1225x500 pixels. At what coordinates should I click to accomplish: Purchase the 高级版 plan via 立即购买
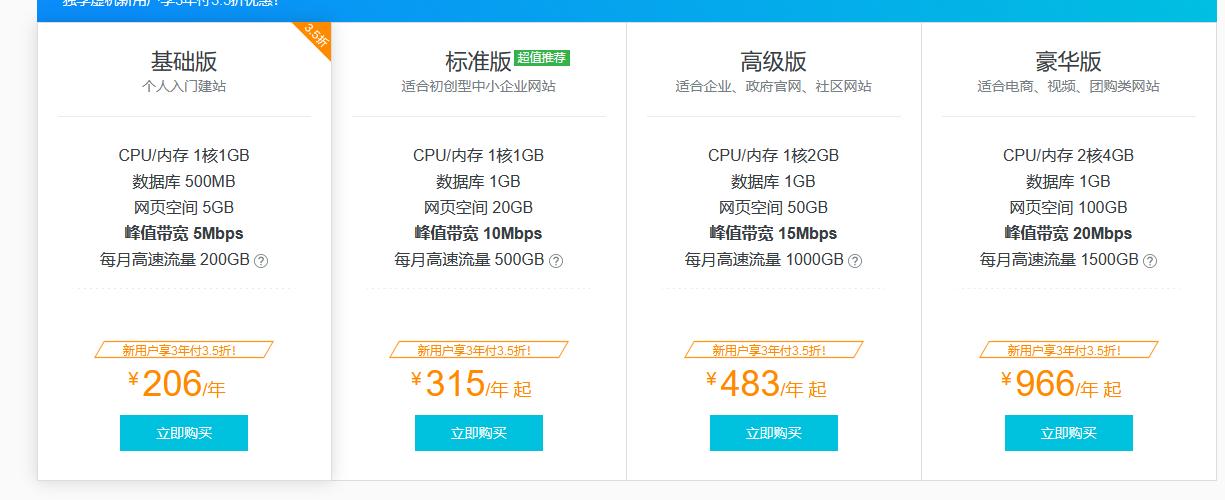coord(774,433)
